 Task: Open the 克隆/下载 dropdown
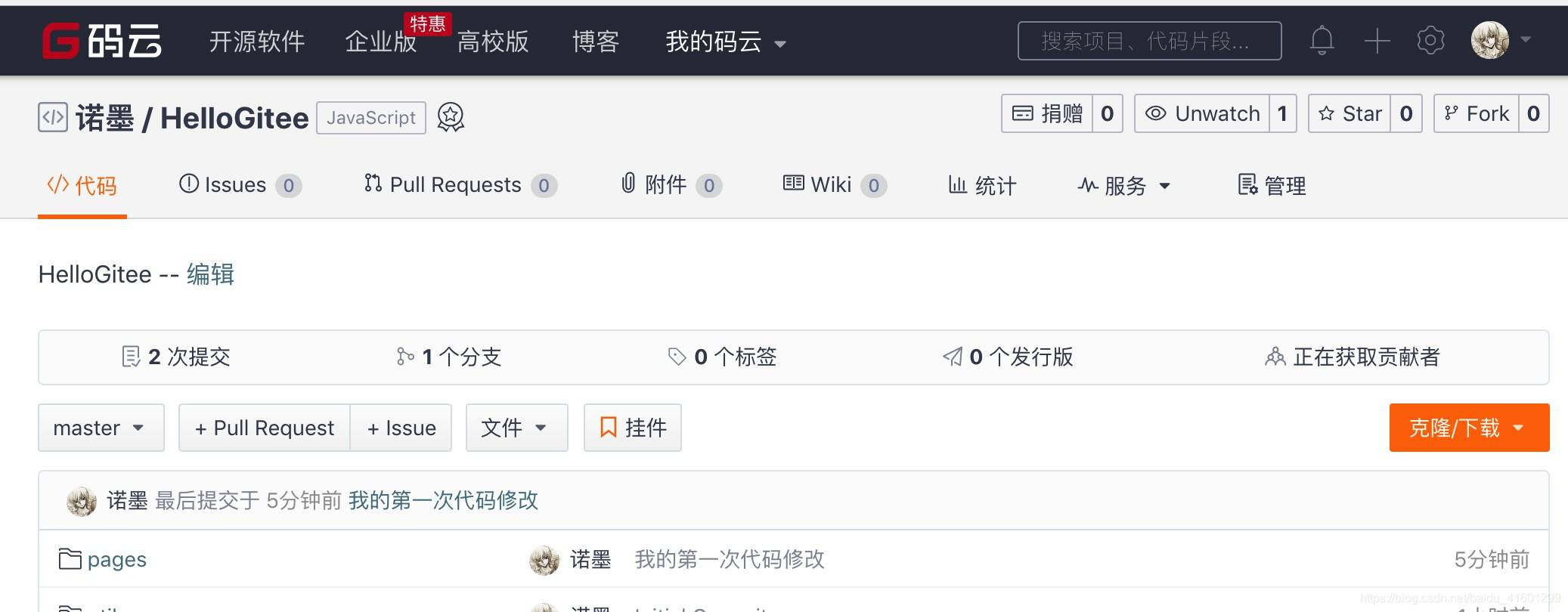point(1469,428)
